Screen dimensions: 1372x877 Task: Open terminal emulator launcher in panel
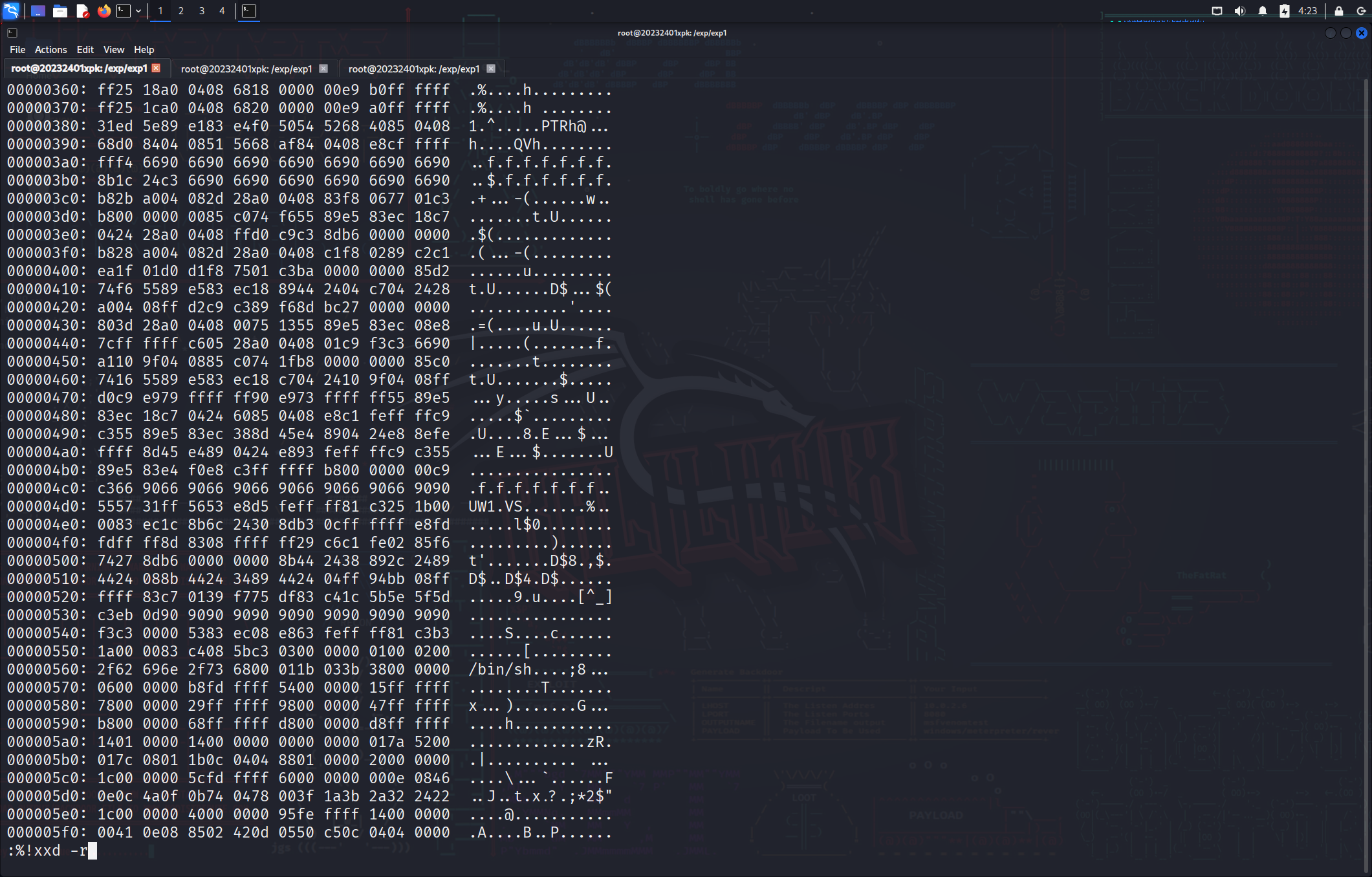click(x=124, y=11)
